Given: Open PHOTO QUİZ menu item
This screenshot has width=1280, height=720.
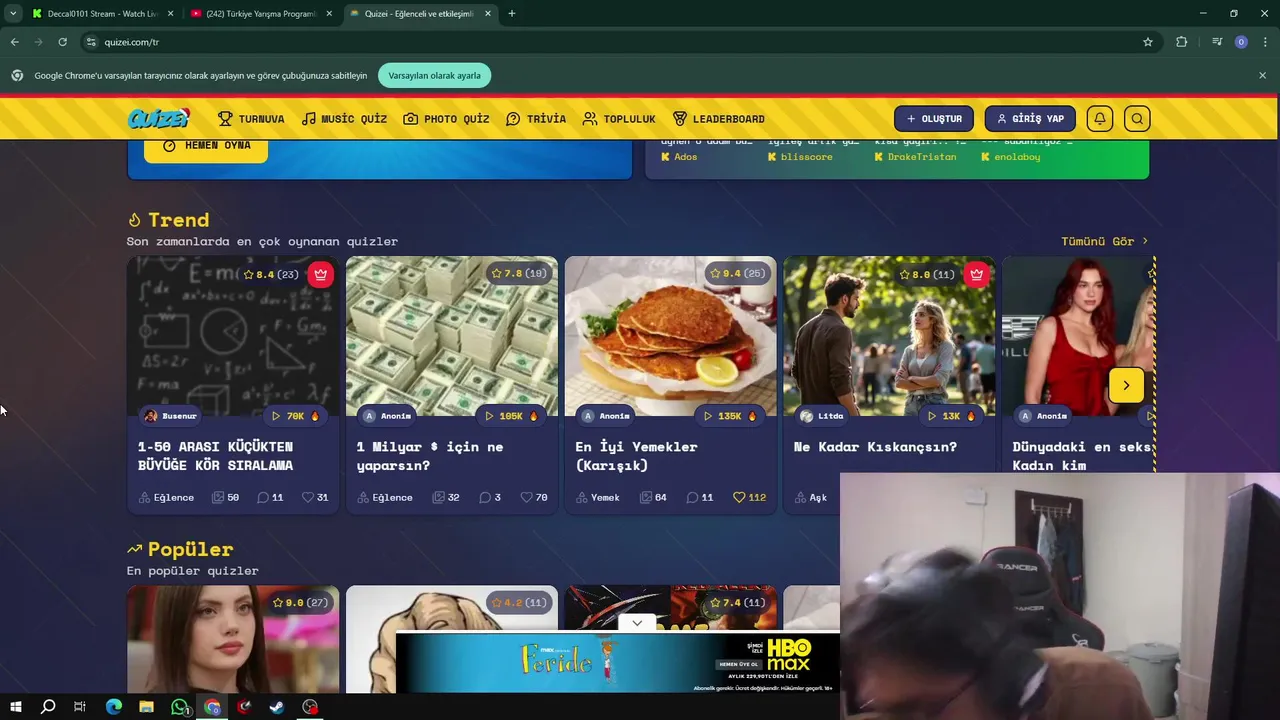Looking at the screenshot, I should tap(446, 119).
